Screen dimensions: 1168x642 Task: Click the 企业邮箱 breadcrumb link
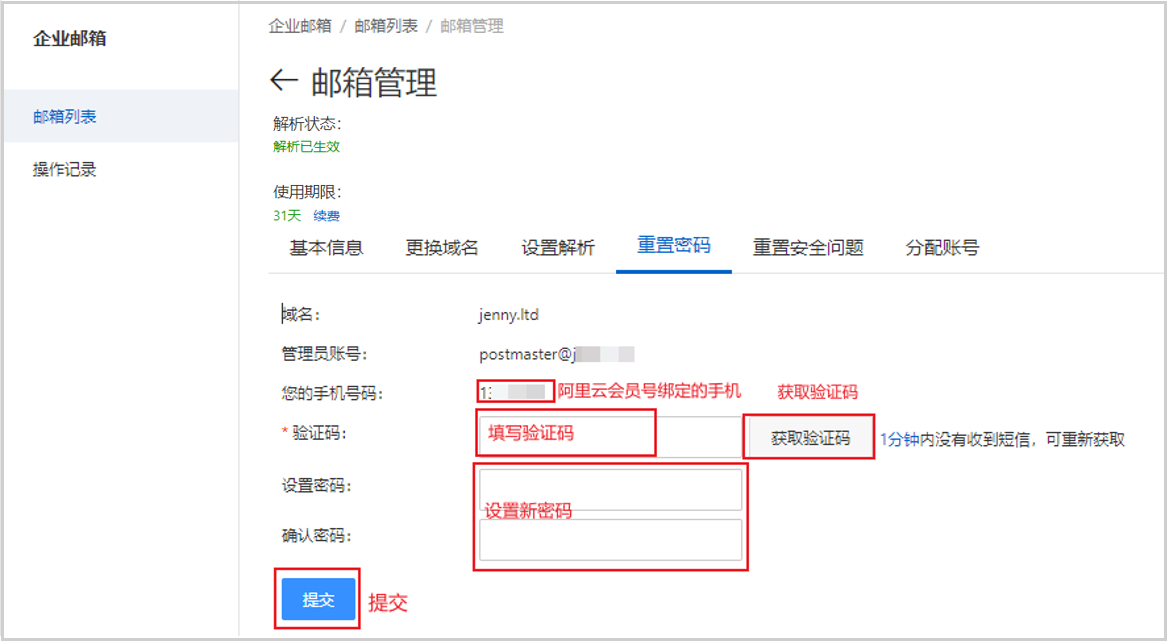[x=300, y=26]
